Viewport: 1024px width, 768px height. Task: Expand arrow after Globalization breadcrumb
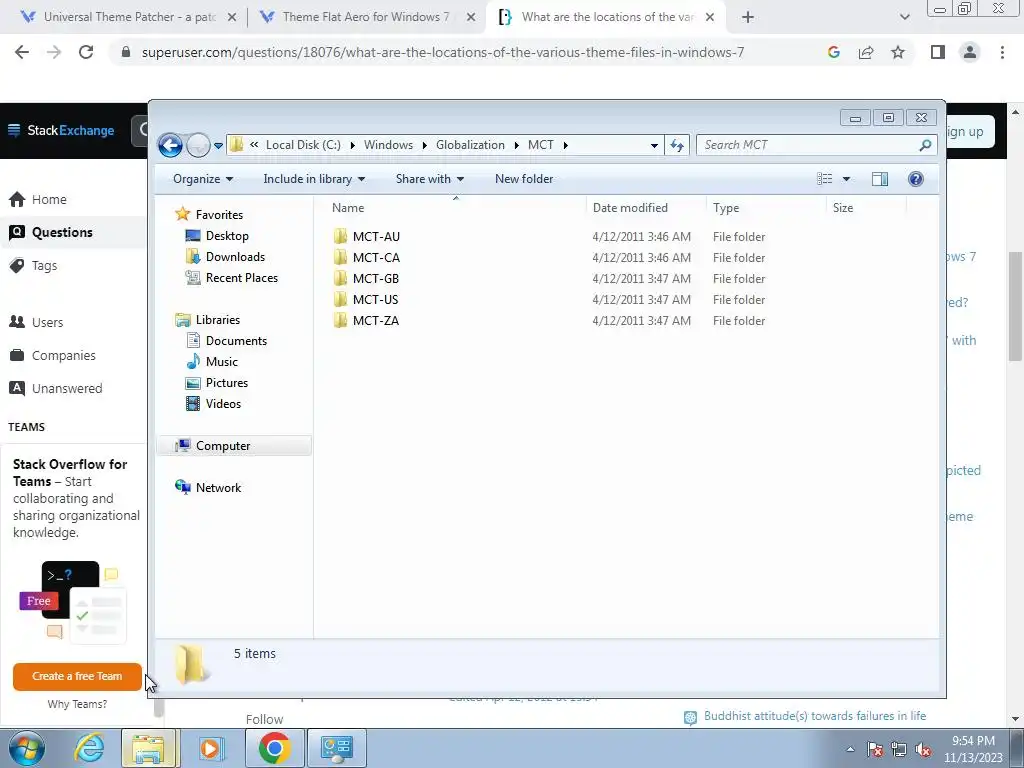tap(516, 145)
